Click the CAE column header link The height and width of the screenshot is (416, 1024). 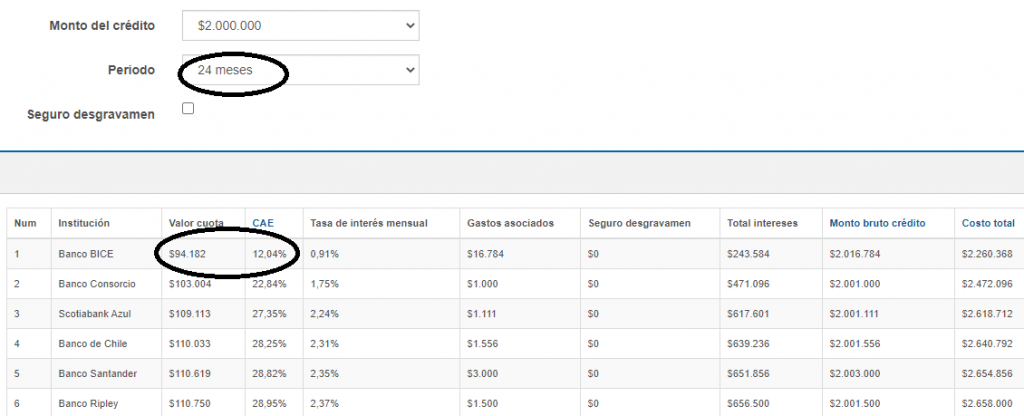click(263, 223)
